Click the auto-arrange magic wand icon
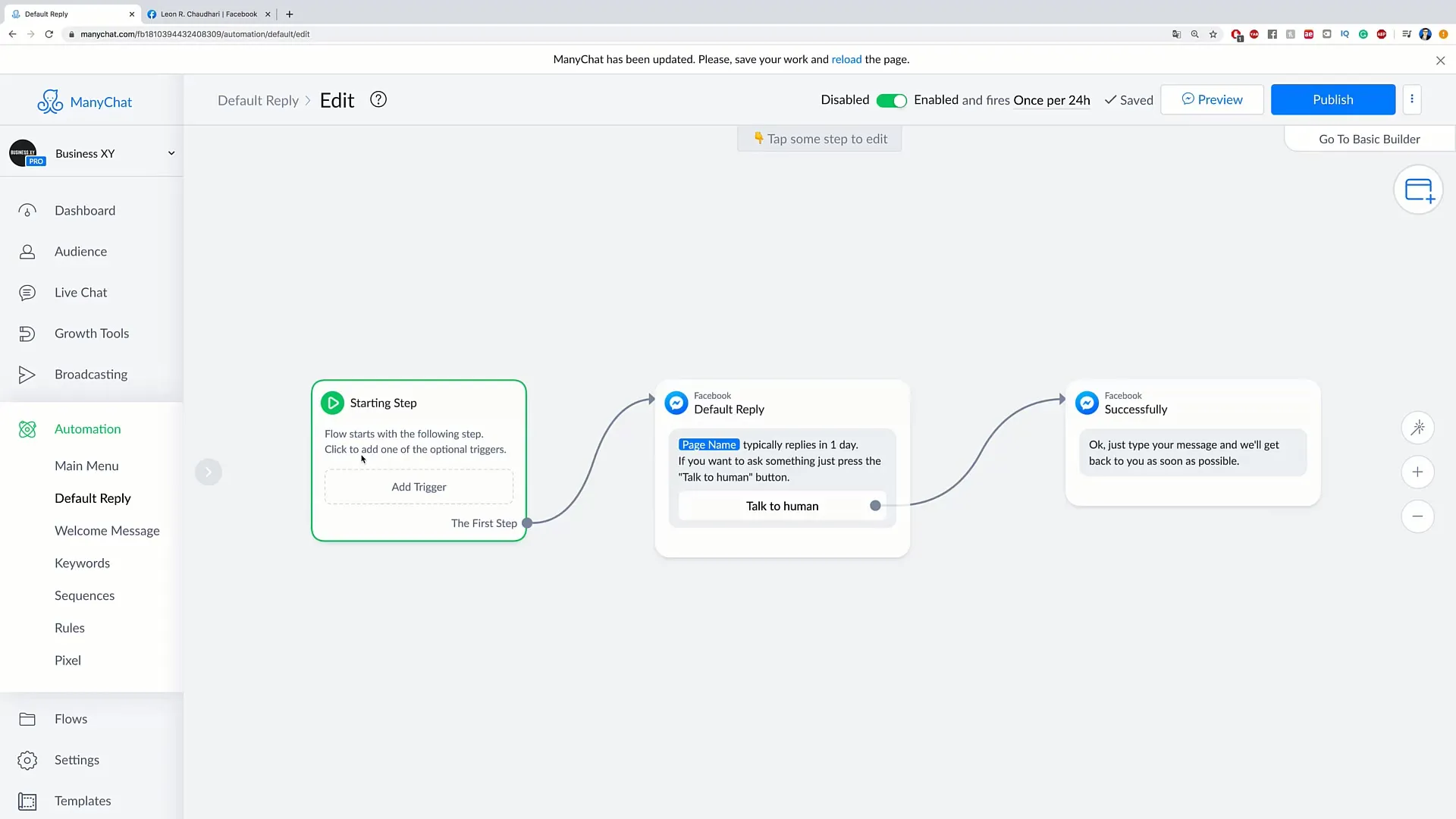The image size is (1456, 819). (1417, 428)
